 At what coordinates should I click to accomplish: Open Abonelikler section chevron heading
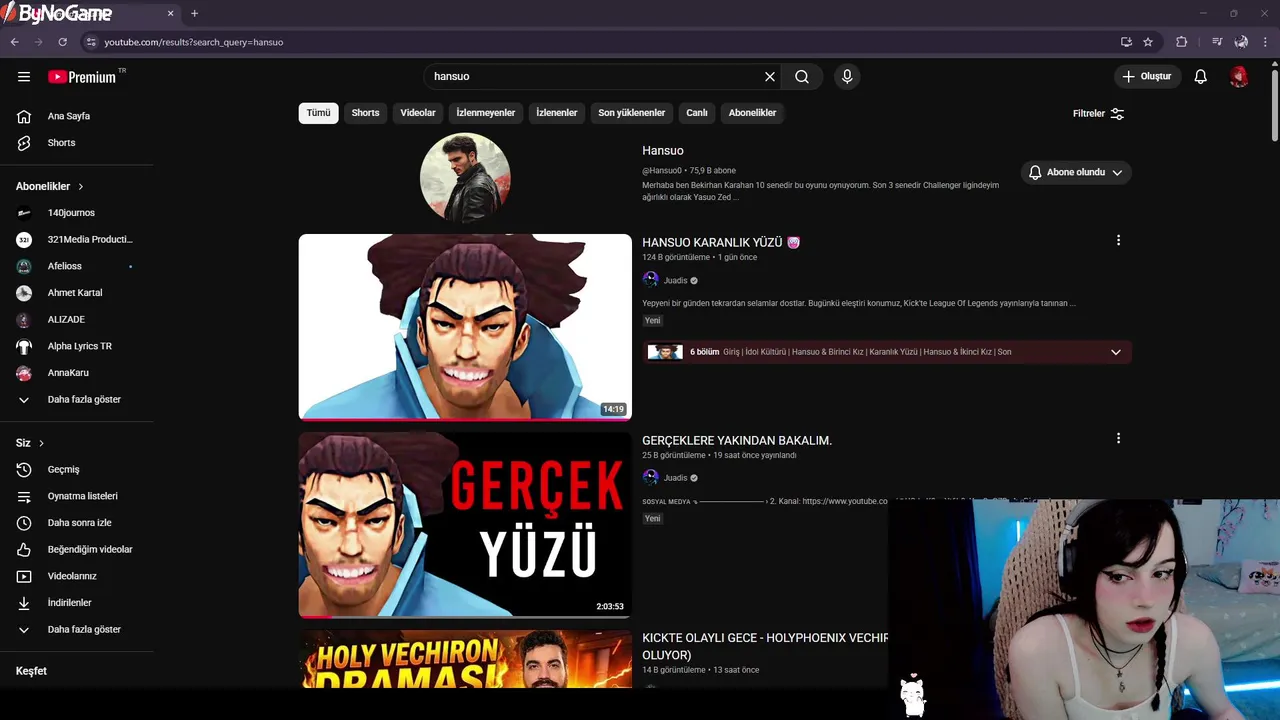(50, 186)
